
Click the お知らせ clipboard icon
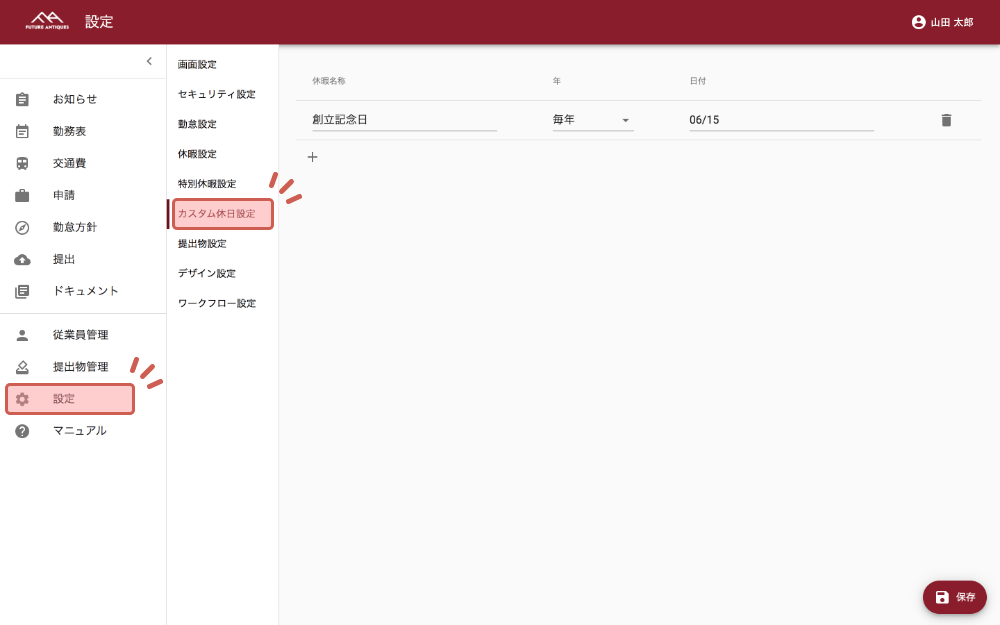(x=22, y=99)
